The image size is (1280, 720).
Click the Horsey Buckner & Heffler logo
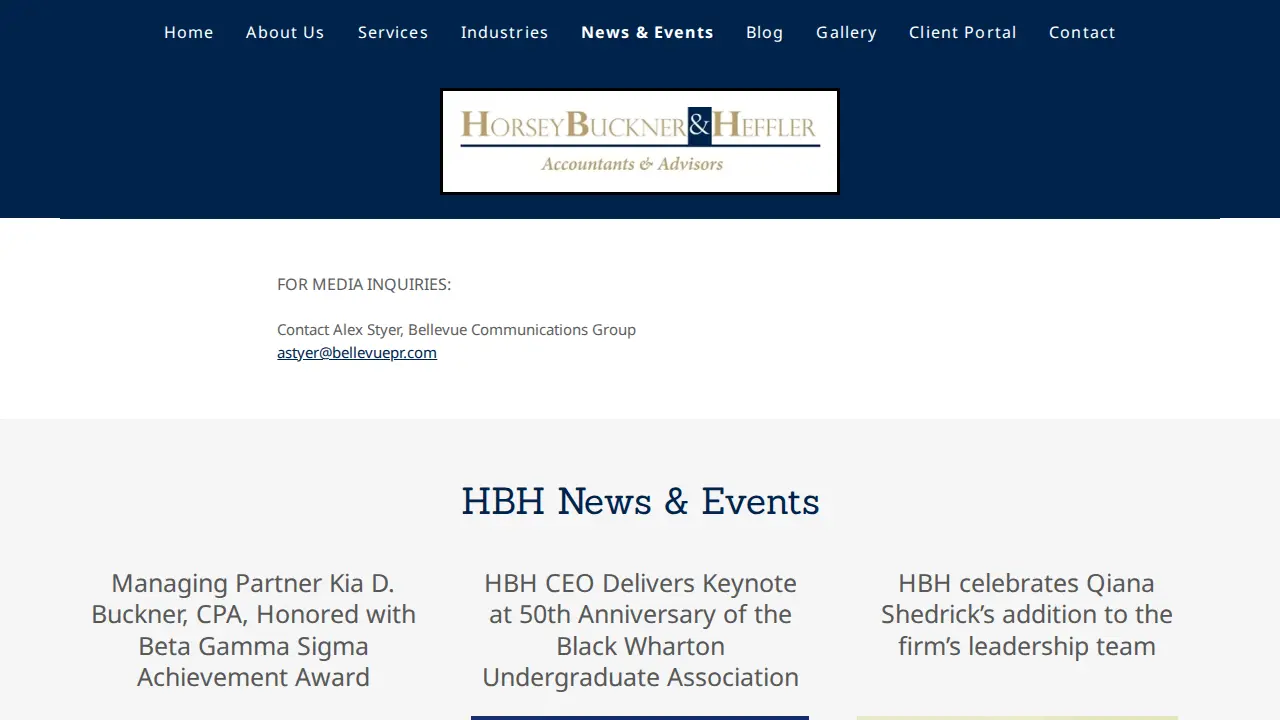tap(640, 142)
